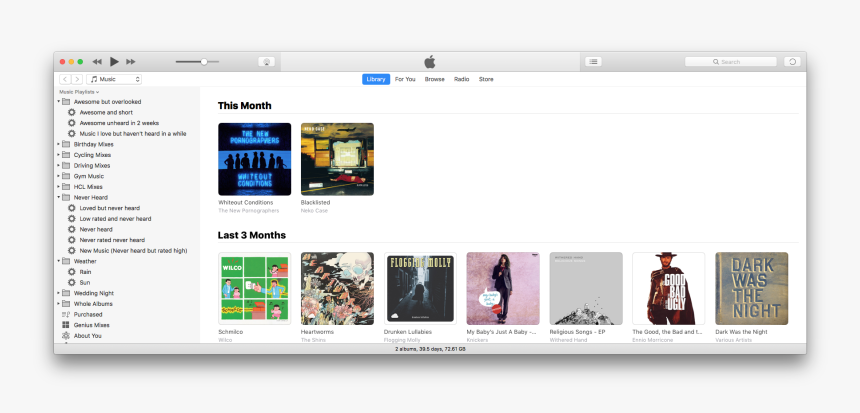
Task: Open the Store tab
Action: 486,80
